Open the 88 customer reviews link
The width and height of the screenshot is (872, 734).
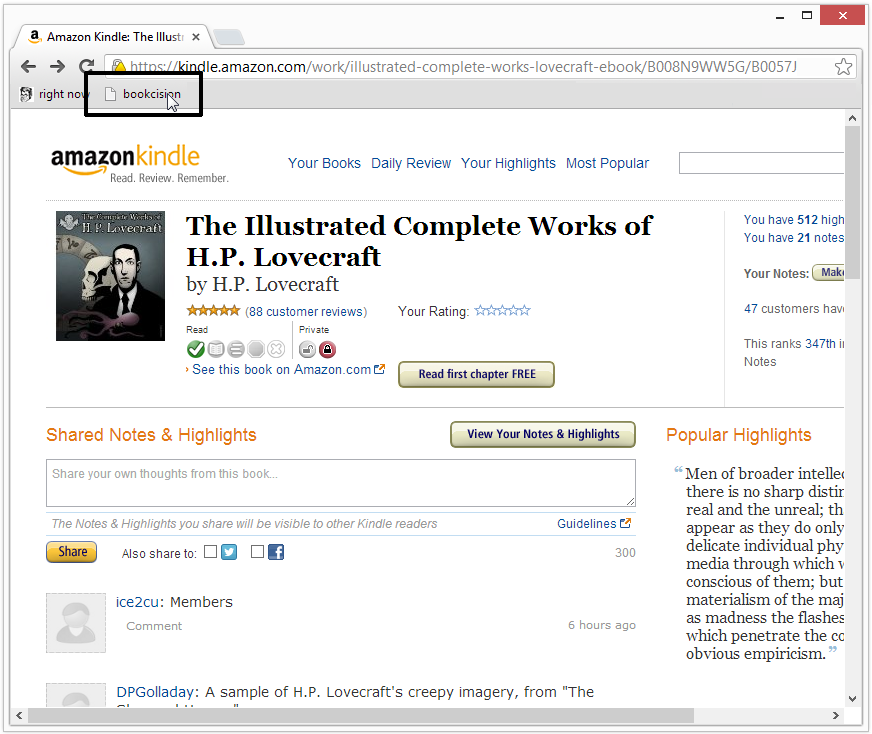tap(306, 311)
